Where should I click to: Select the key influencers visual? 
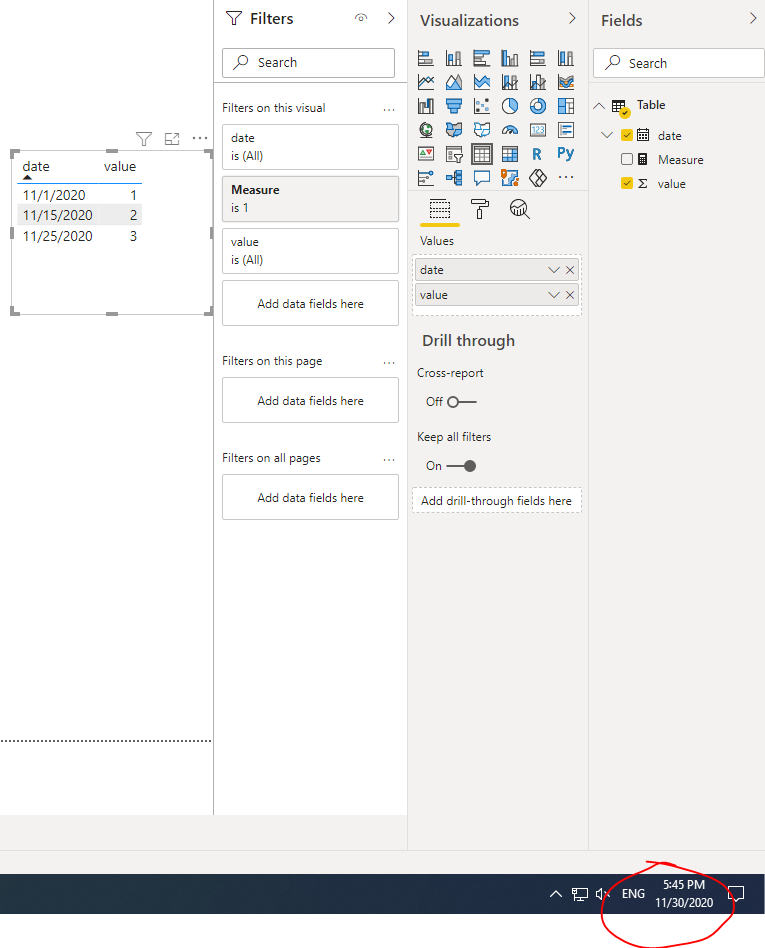[x=426, y=178]
